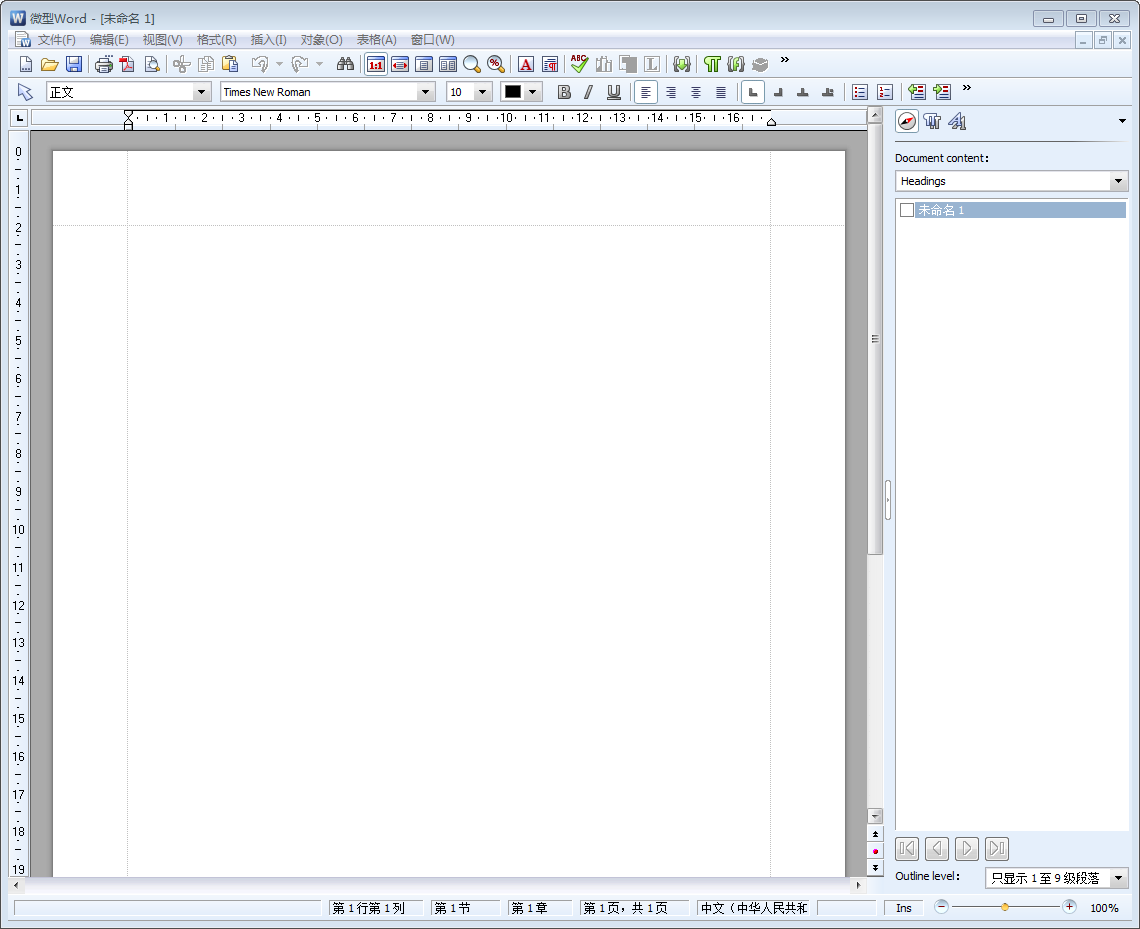Click the jump-to-first navigation button in side panel
Screen dimensions: 1140x929
coord(907,849)
